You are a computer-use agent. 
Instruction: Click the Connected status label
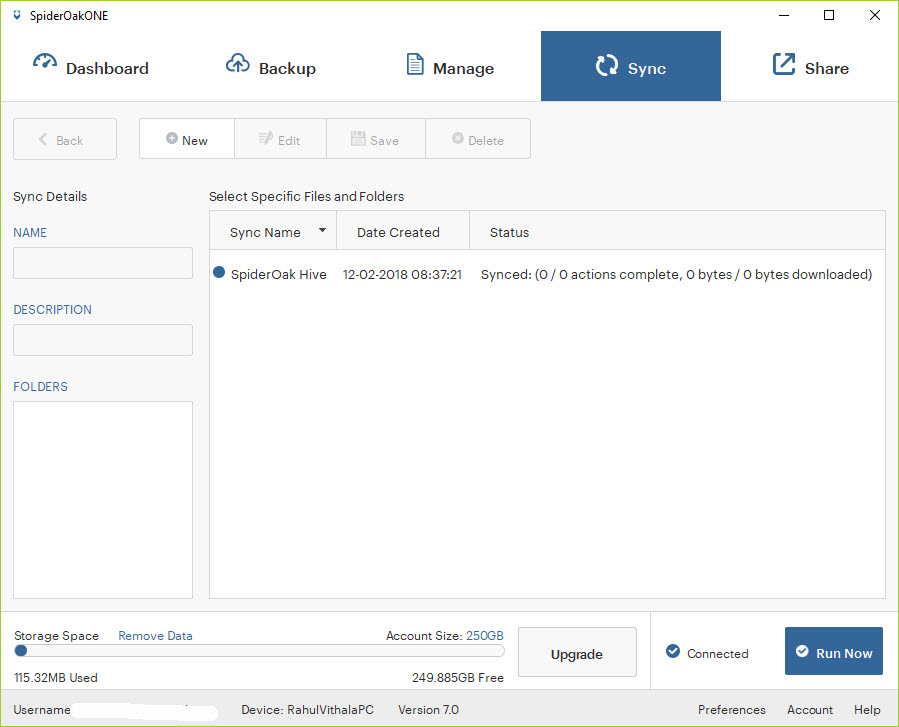coord(718,654)
